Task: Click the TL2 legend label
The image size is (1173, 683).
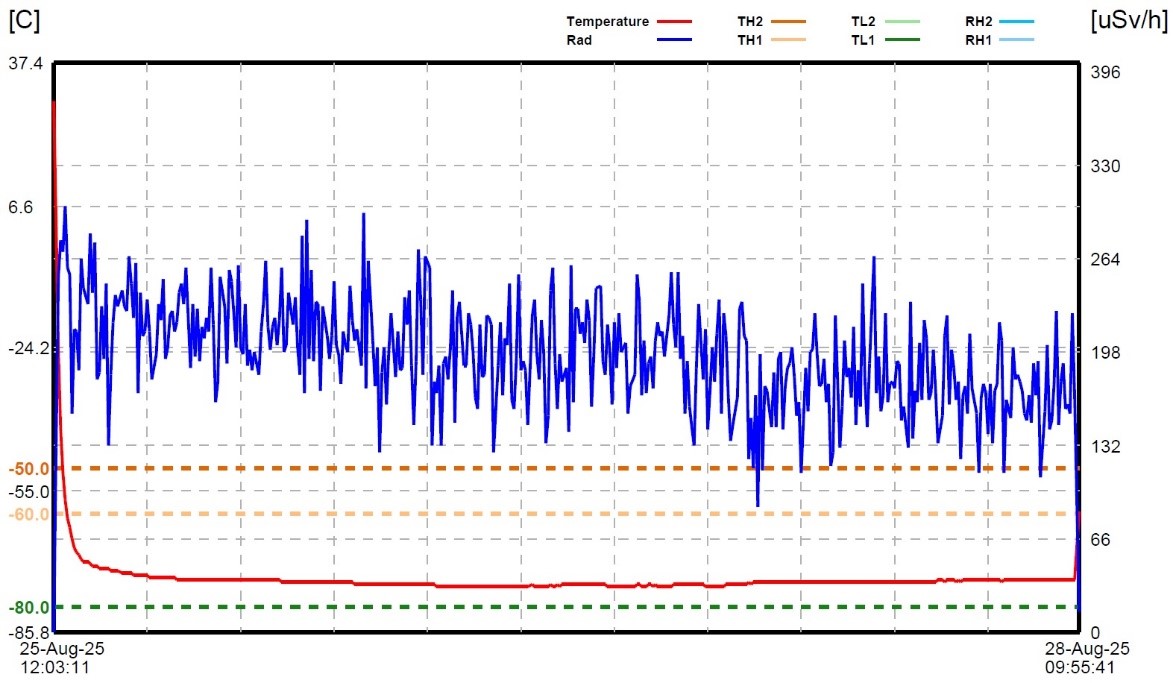Action: [x=863, y=21]
